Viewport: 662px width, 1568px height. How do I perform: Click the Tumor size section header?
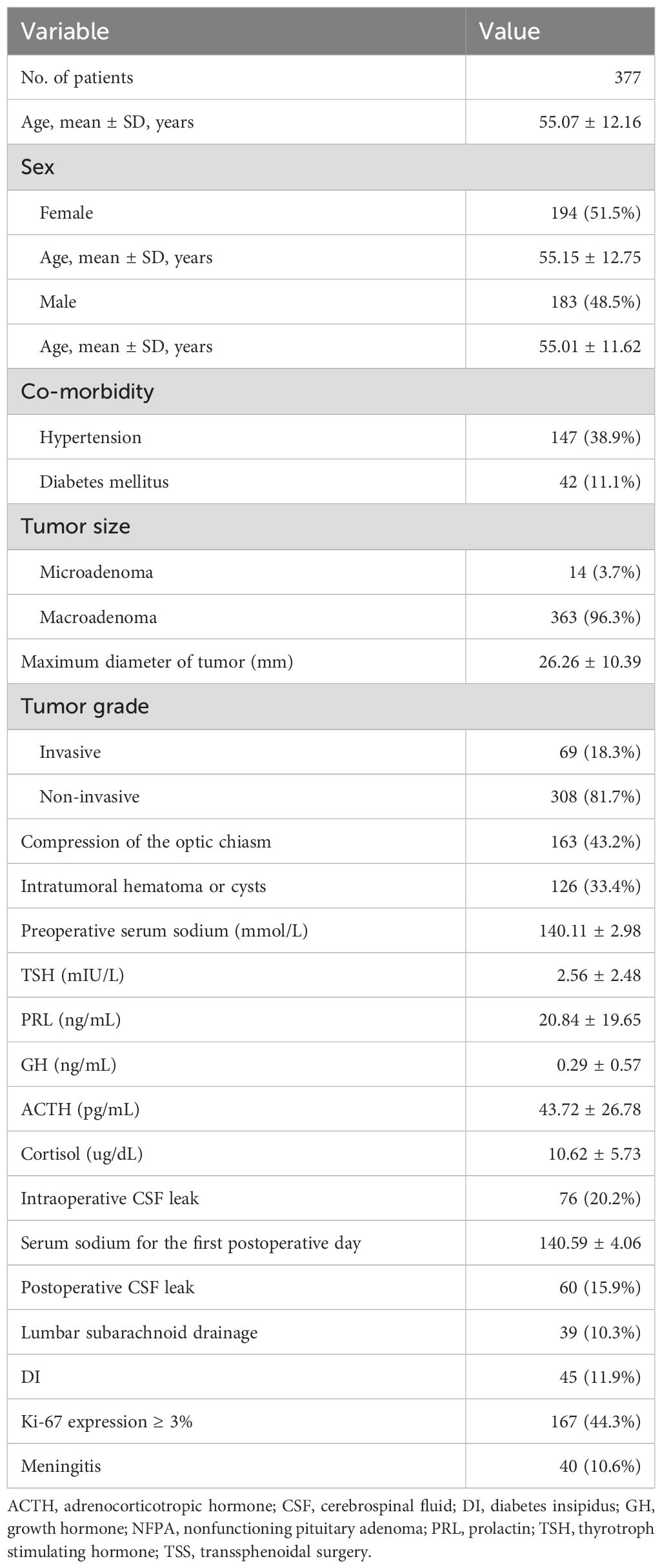pos(75,526)
